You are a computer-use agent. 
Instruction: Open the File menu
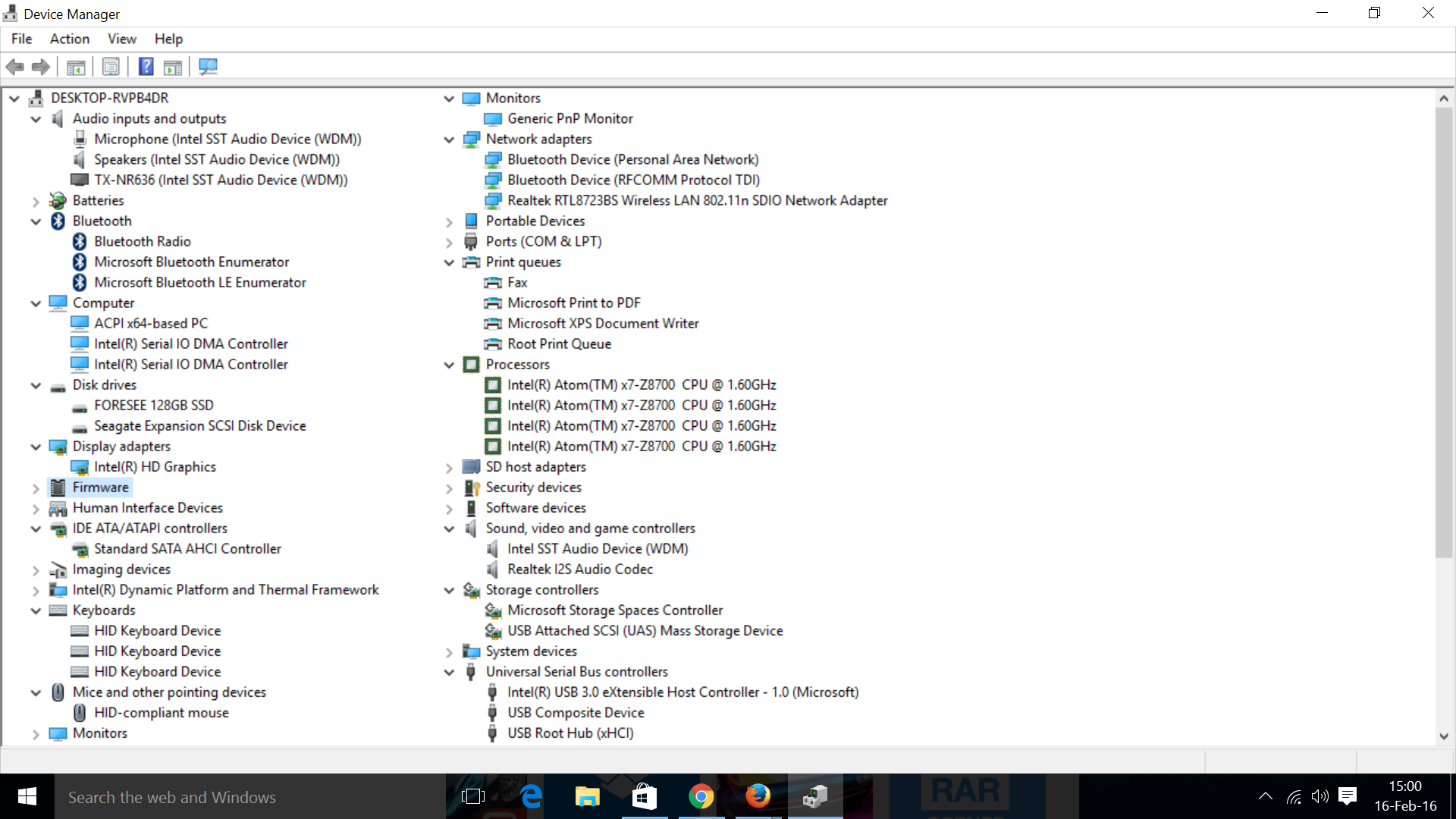pyautogui.click(x=21, y=39)
